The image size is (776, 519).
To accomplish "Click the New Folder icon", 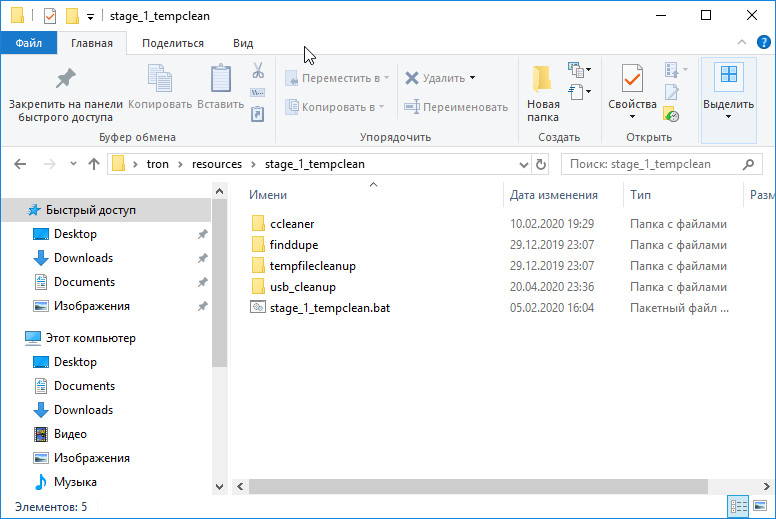I will click(x=543, y=79).
